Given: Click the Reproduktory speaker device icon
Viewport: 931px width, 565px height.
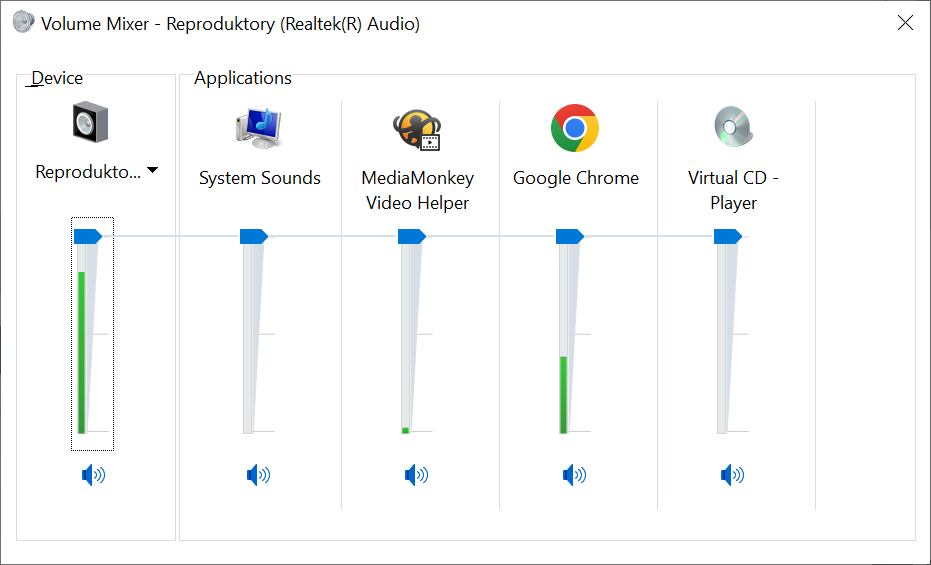Looking at the screenshot, I should 90,123.
